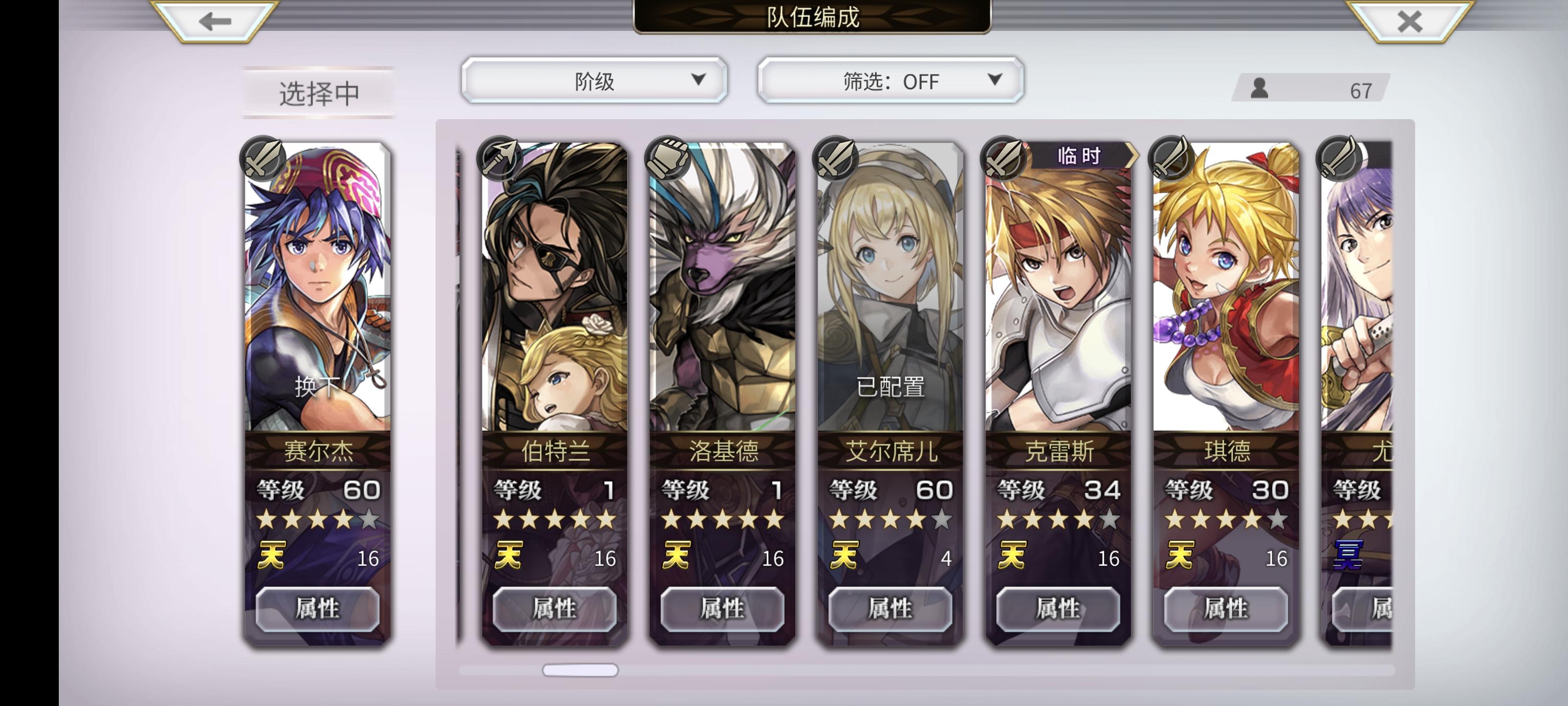Open the 阶级 sort dropdown

[x=594, y=80]
